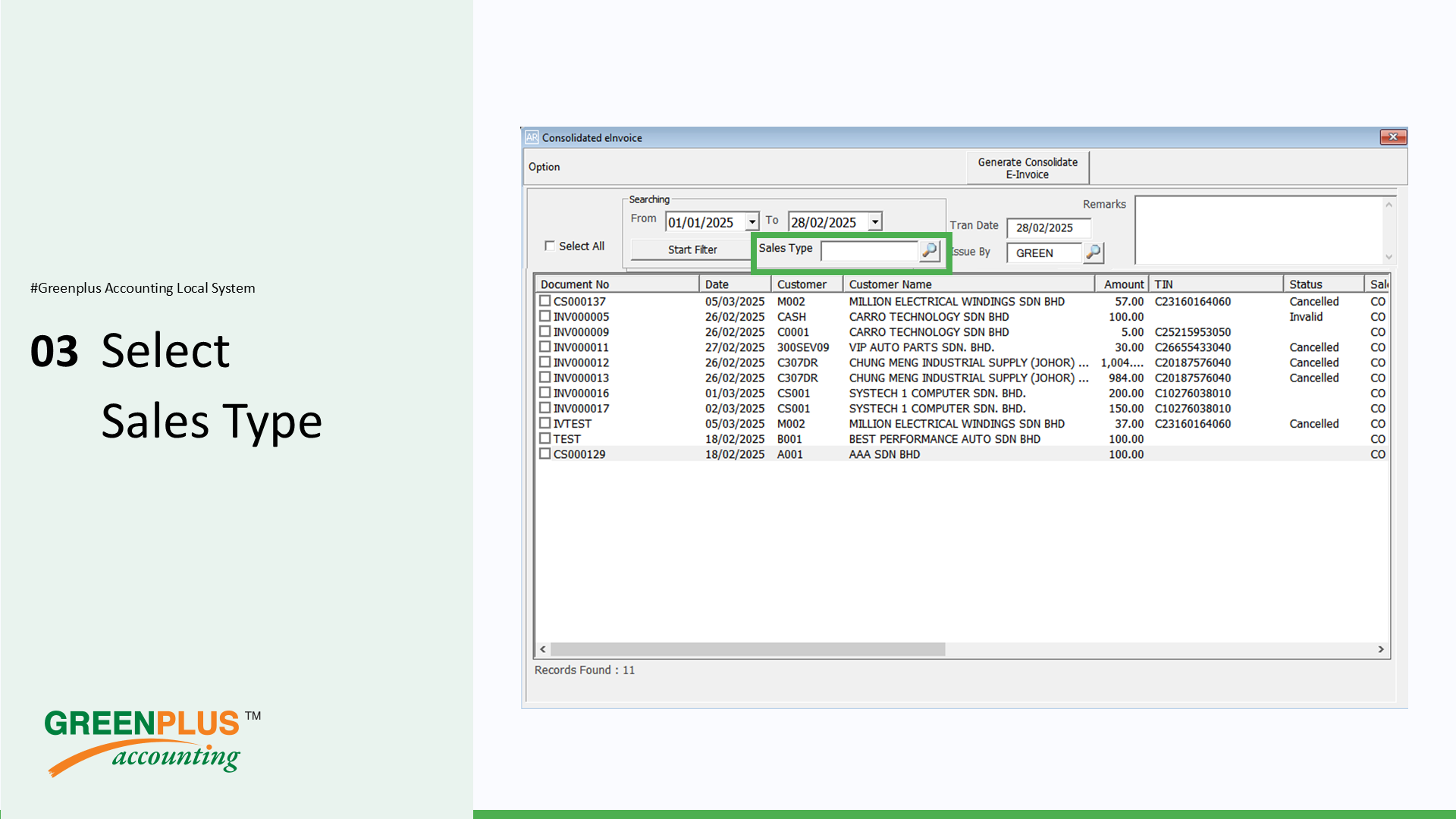Check the box for INV000016
The image size is (1456, 819).
coord(544,393)
